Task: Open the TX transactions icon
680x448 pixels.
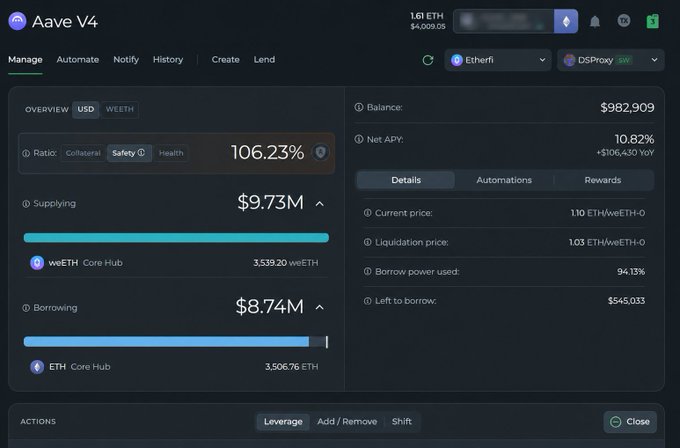Action: (624, 20)
